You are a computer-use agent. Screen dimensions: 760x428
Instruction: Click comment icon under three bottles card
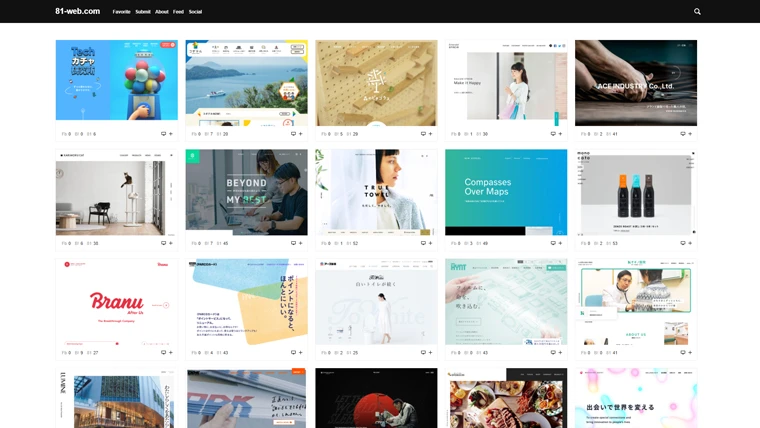coord(683,243)
